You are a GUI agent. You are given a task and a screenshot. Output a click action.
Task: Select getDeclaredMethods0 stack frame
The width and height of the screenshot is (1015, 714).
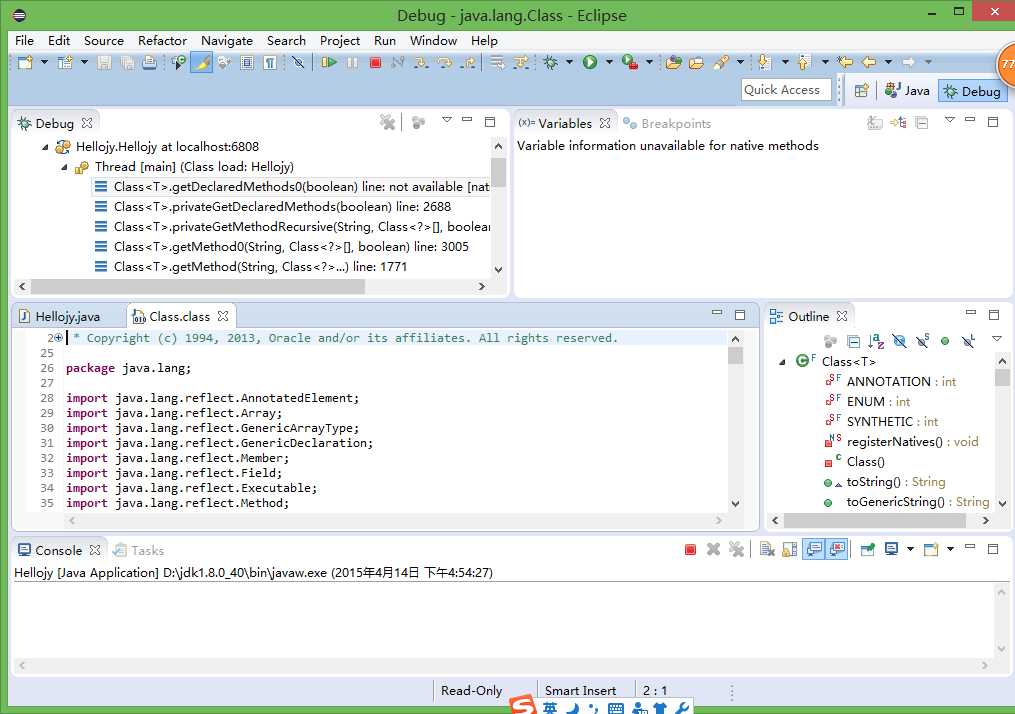291,187
